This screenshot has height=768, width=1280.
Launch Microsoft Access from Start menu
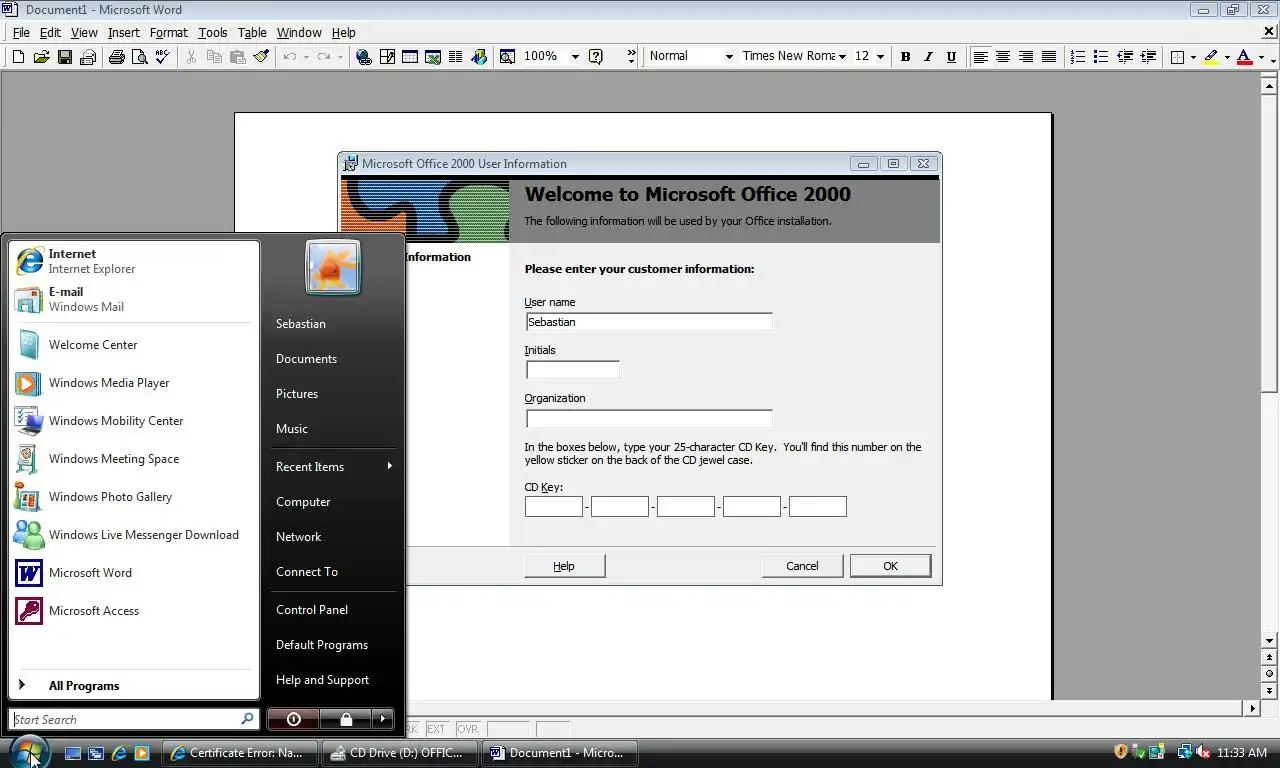[x=133, y=611]
